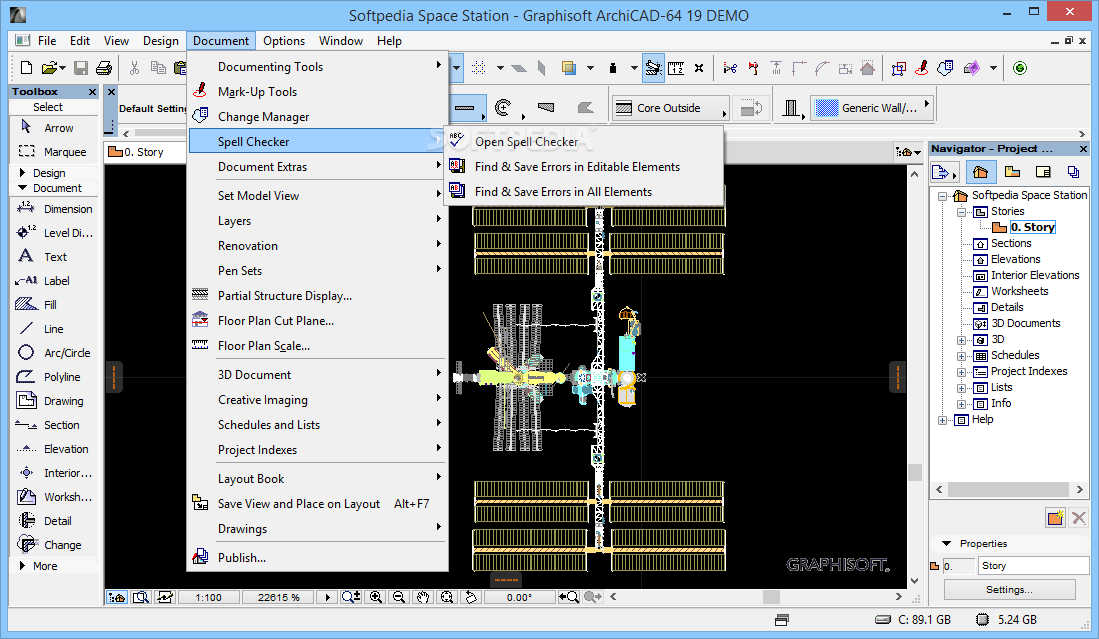This screenshot has width=1099, height=639.
Task: Select the Text tool
Action: [x=54, y=257]
